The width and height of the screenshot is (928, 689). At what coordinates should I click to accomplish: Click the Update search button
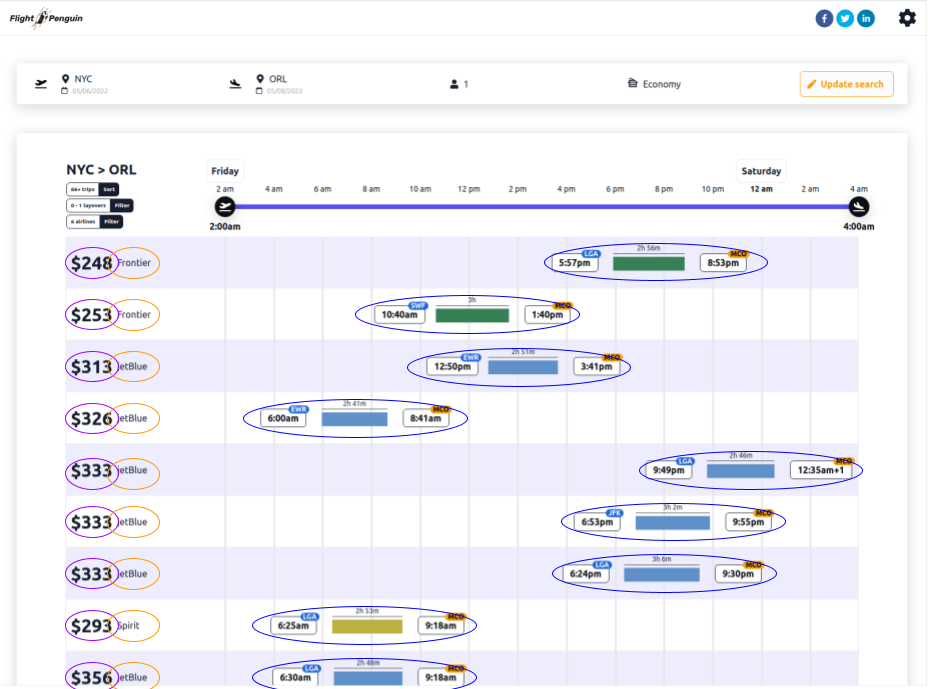pyautogui.click(x=846, y=84)
